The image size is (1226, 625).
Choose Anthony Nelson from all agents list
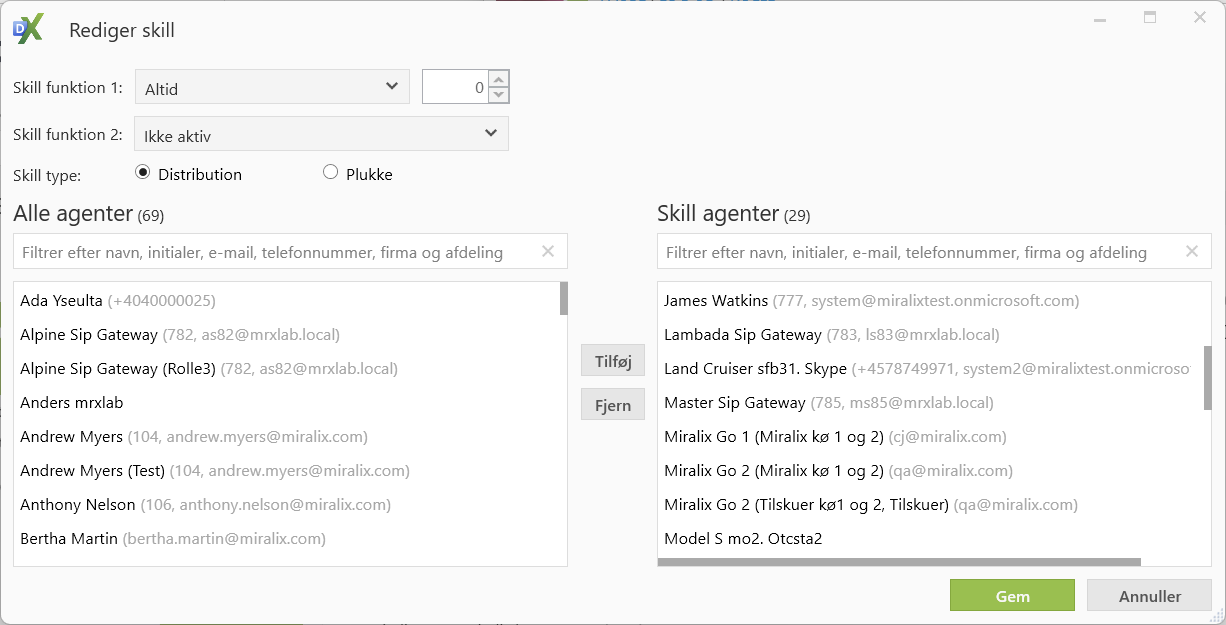click(x=78, y=504)
